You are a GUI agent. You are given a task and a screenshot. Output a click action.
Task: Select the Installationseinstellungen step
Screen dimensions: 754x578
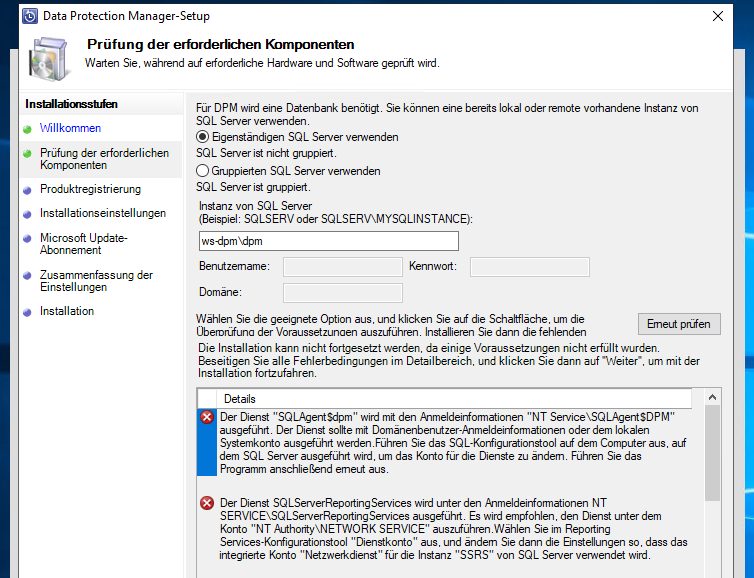pos(103,213)
